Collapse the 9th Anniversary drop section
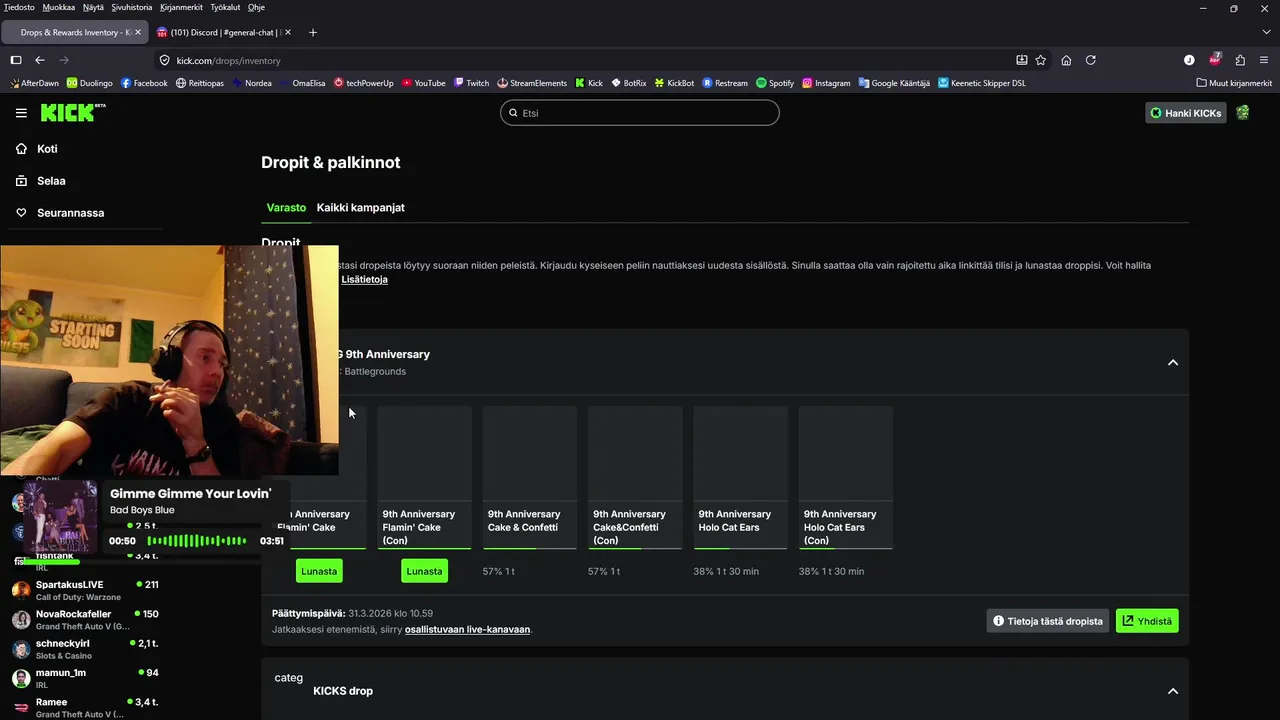Screen dimensions: 1280x720 1173,362
